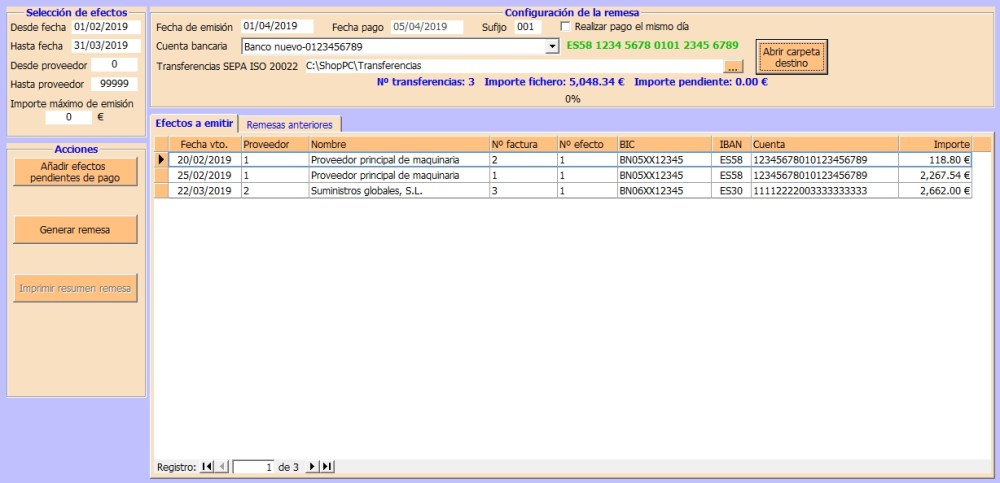Click the Desde fecha input field
This screenshot has width=1000, height=483.
(106, 27)
